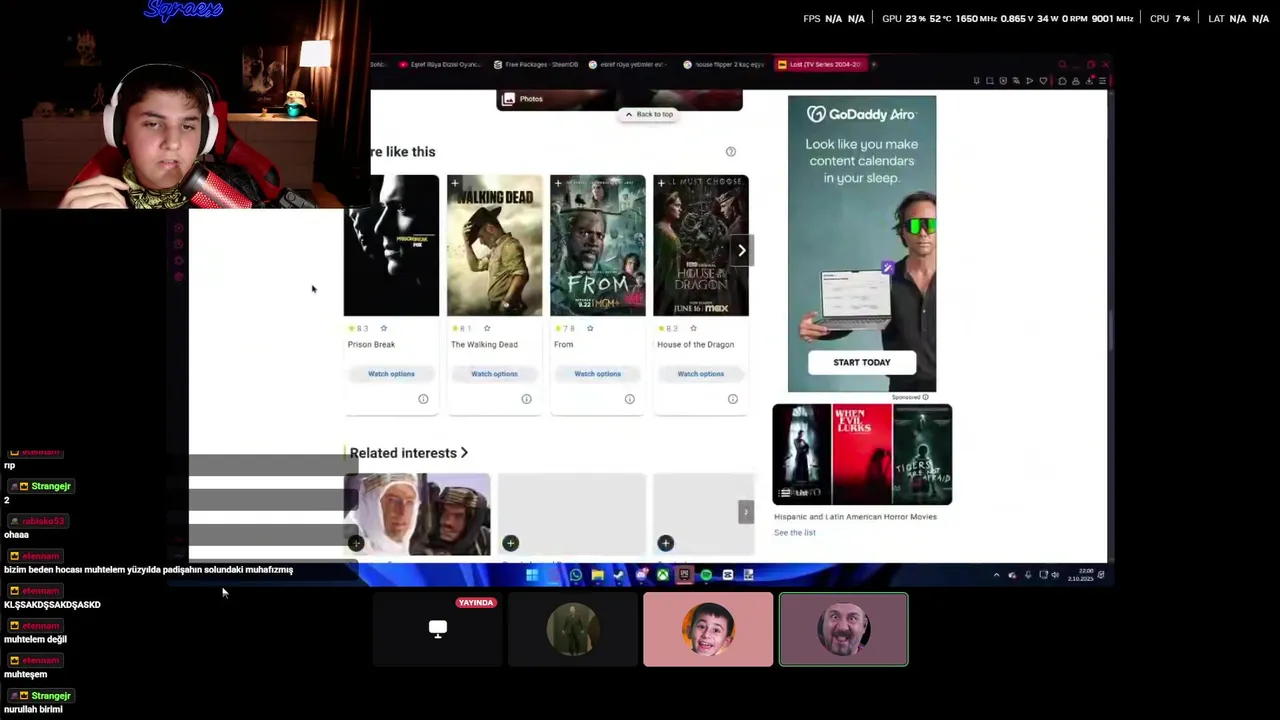Open Hispanic and Latin American Horror Movies list

coord(855,517)
